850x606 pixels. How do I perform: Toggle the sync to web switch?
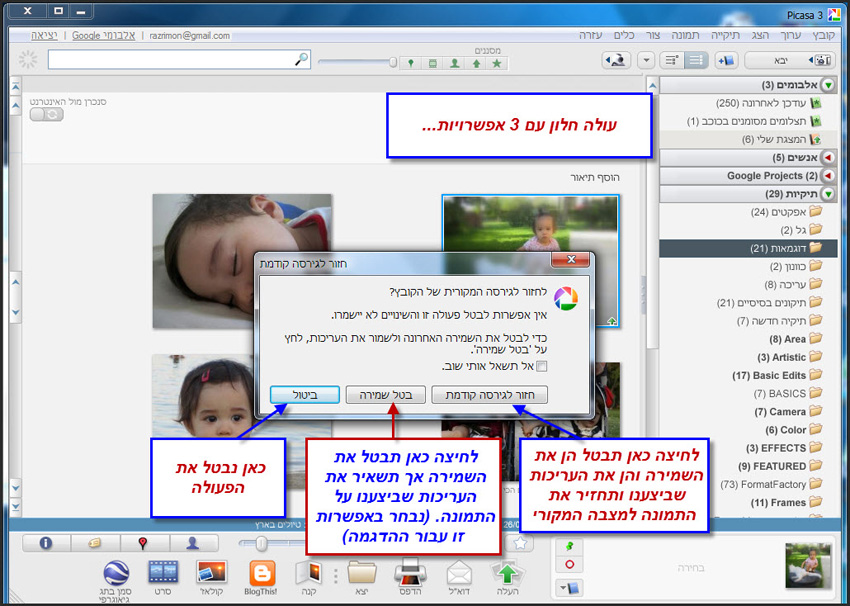[x=47, y=114]
